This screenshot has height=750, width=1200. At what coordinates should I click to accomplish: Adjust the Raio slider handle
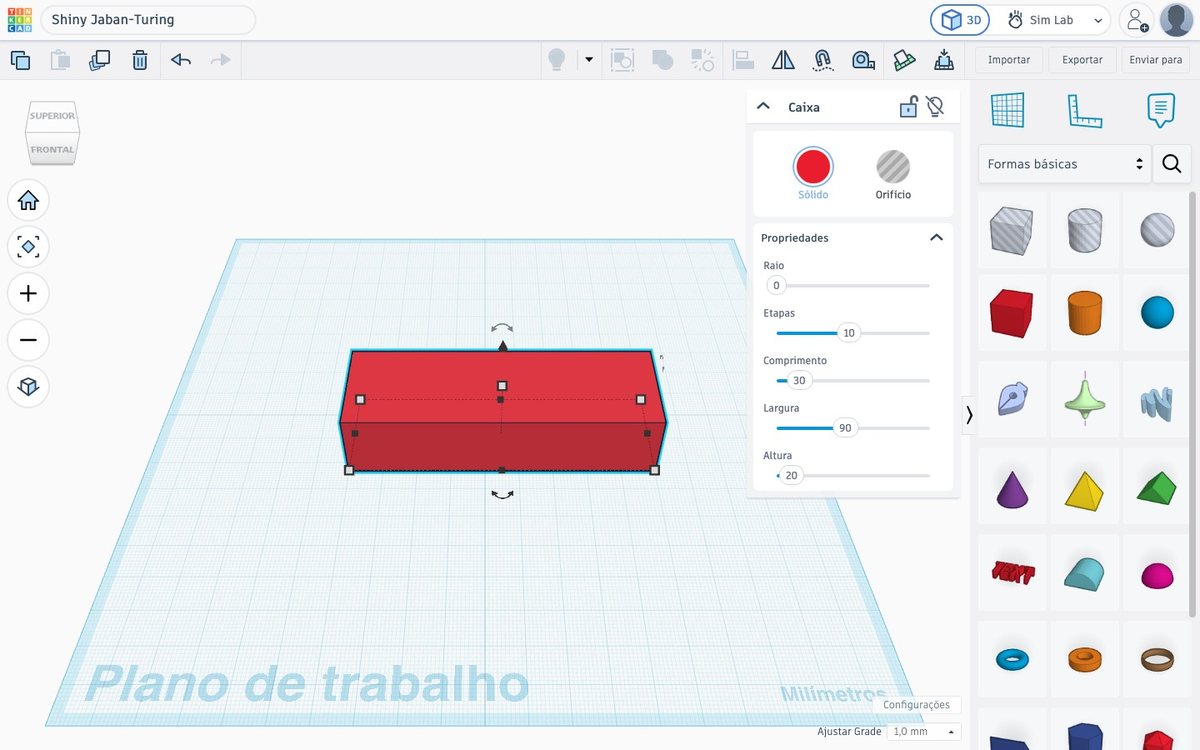tap(776, 285)
